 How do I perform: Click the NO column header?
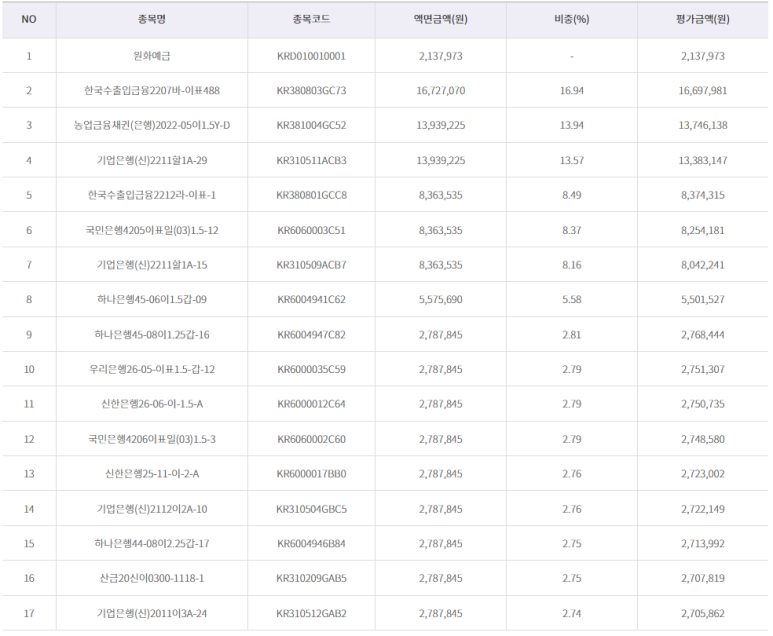click(x=29, y=20)
